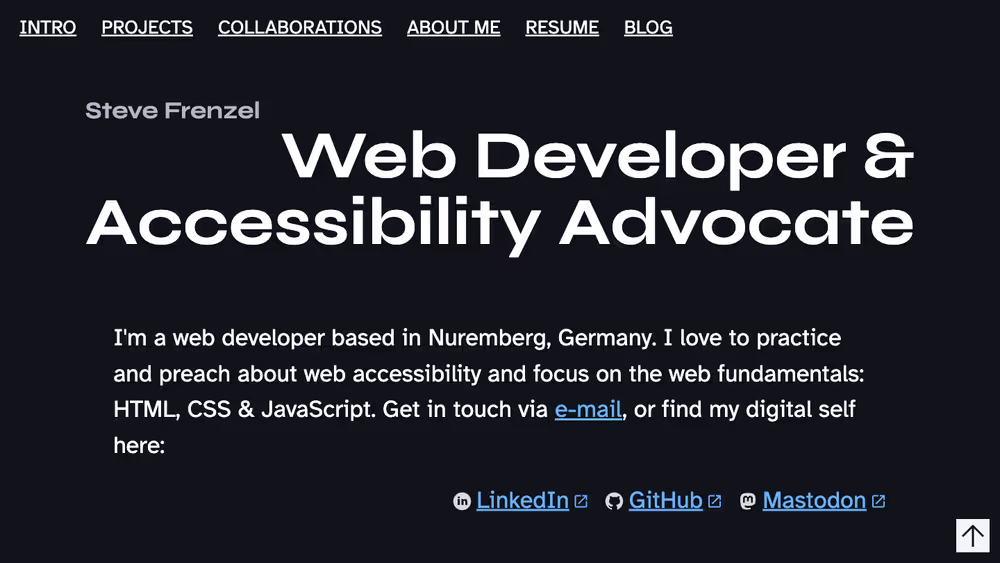Screen dimensions: 1000x563
Task: Open the GitHub text link
Action: click(665, 501)
